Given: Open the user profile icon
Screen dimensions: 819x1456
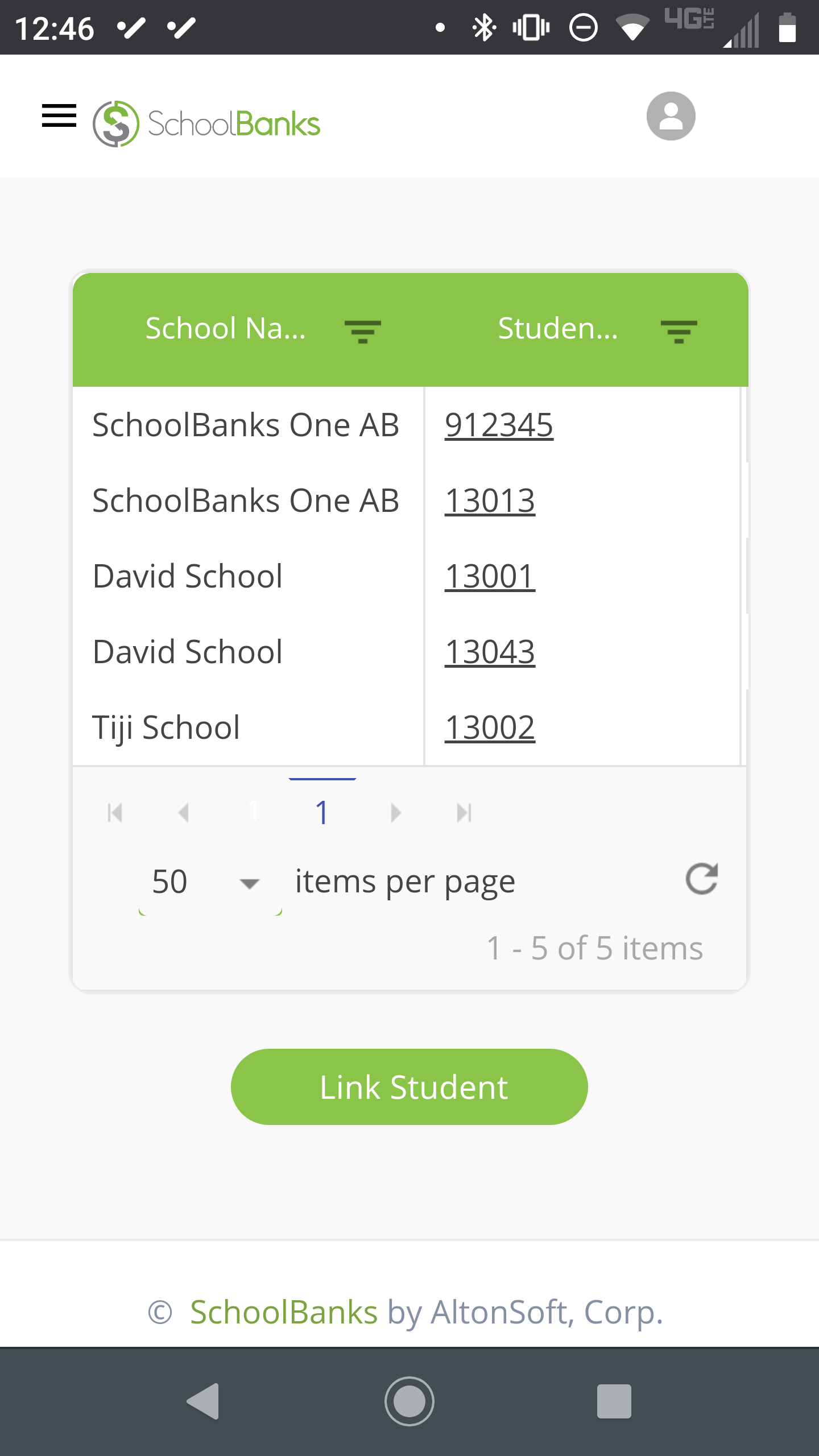Looking at the screenshot, I should pyautogui.click(x=671, y=116).
